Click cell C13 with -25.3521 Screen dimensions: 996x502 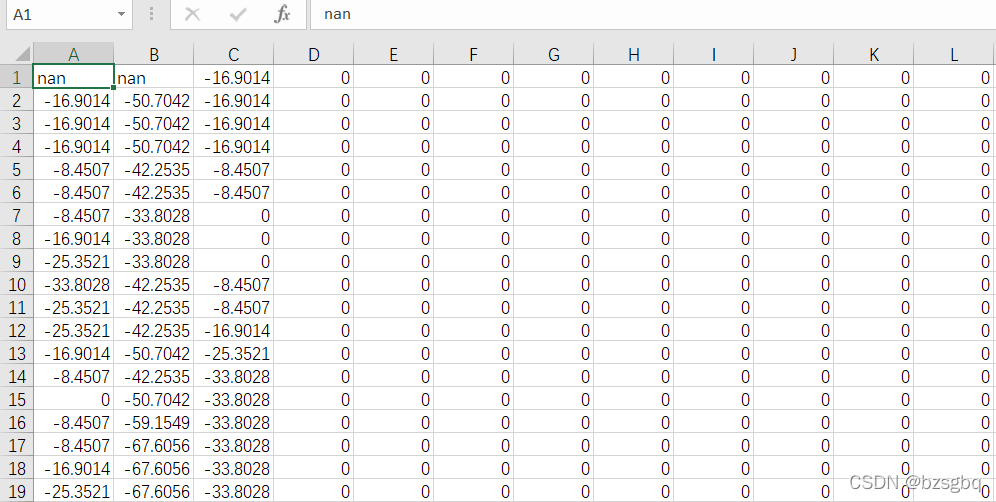coord(234,353)
